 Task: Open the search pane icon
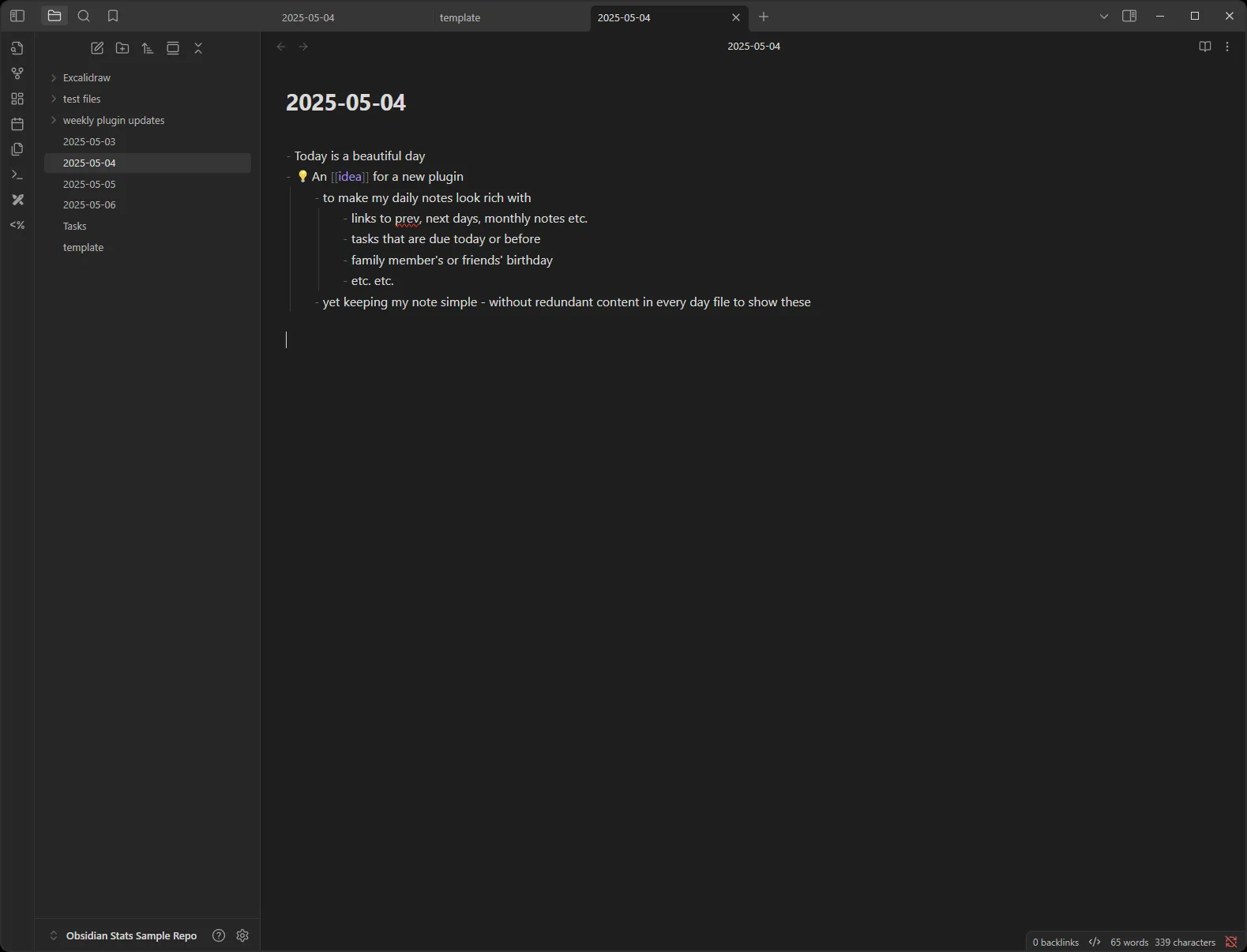pyautogui.click(x=84, y=16)
